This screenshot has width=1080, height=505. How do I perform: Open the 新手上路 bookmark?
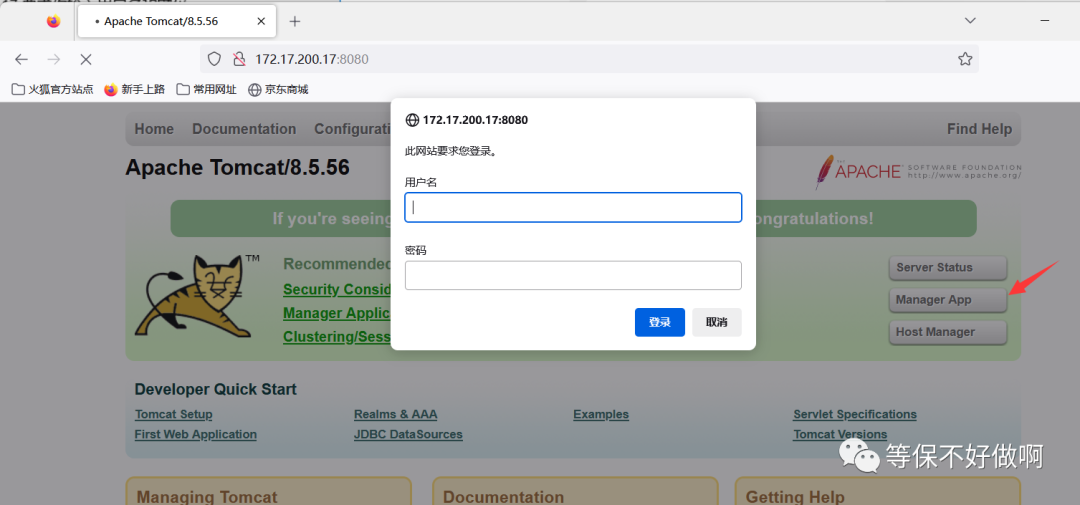point(135,89)
